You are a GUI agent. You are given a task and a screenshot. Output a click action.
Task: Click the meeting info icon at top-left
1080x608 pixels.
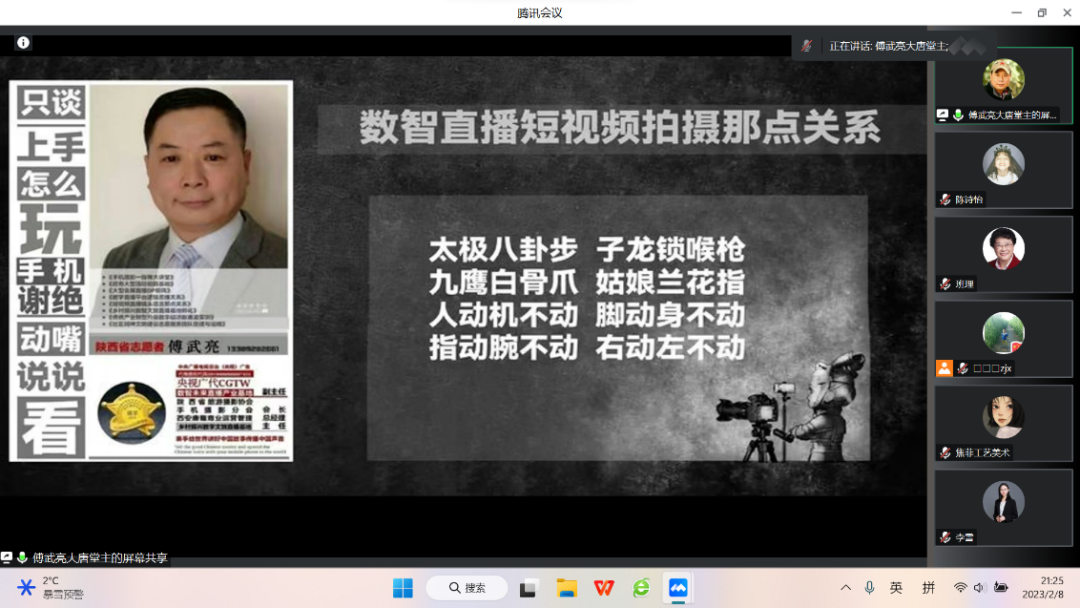pos(23,42)
